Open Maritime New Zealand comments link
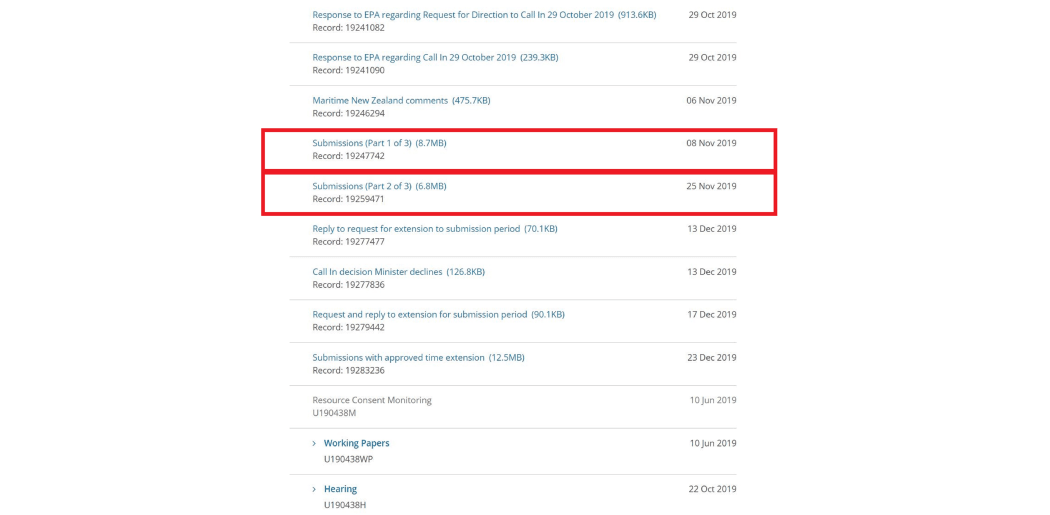1050x515 pixels. (x=401, y=101)
